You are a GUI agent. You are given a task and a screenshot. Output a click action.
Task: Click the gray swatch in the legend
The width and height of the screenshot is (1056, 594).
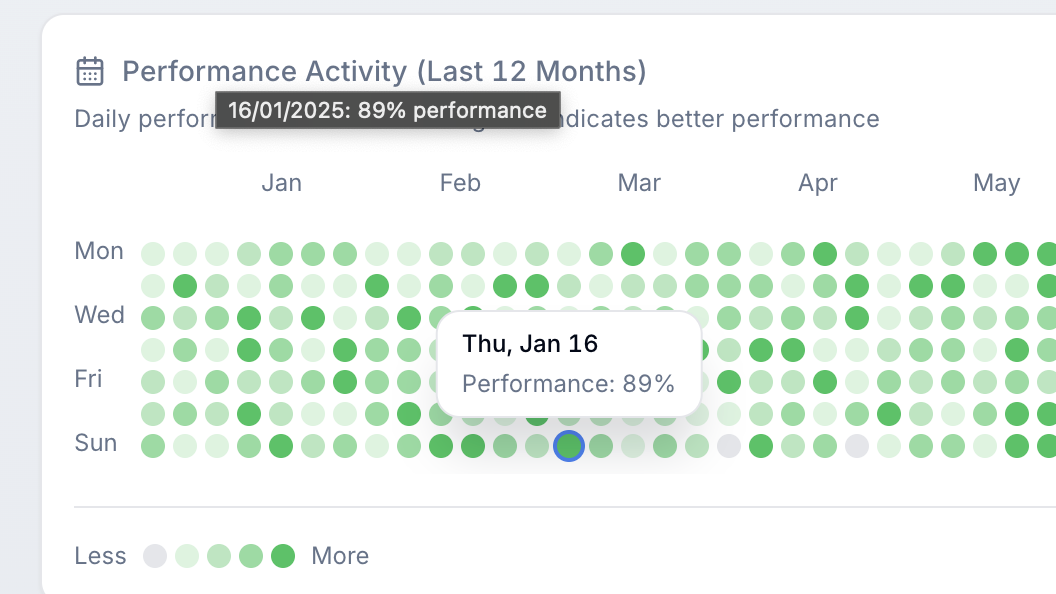point(155,556)
